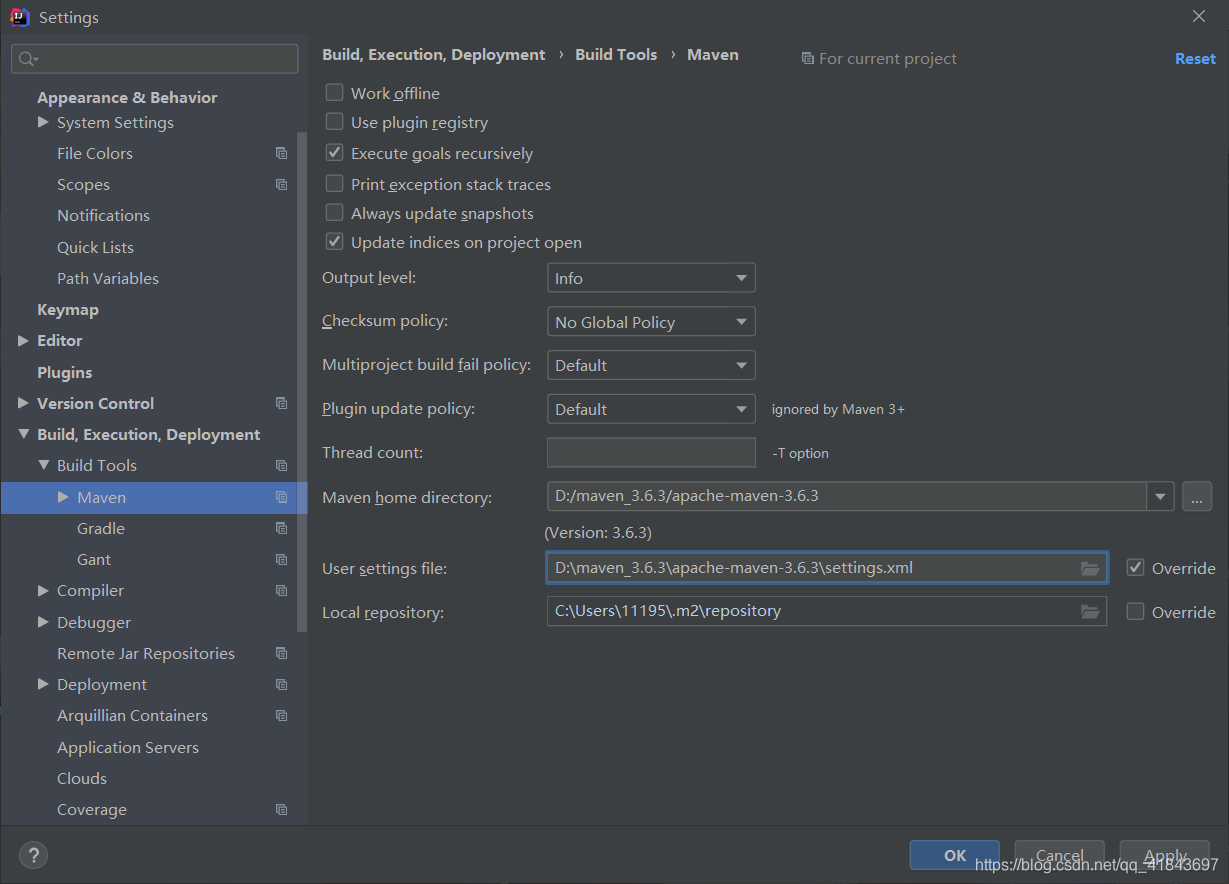Expand the Version Control node arrow
Viewport: 1229px width, 884px height.
coord(23,403)
